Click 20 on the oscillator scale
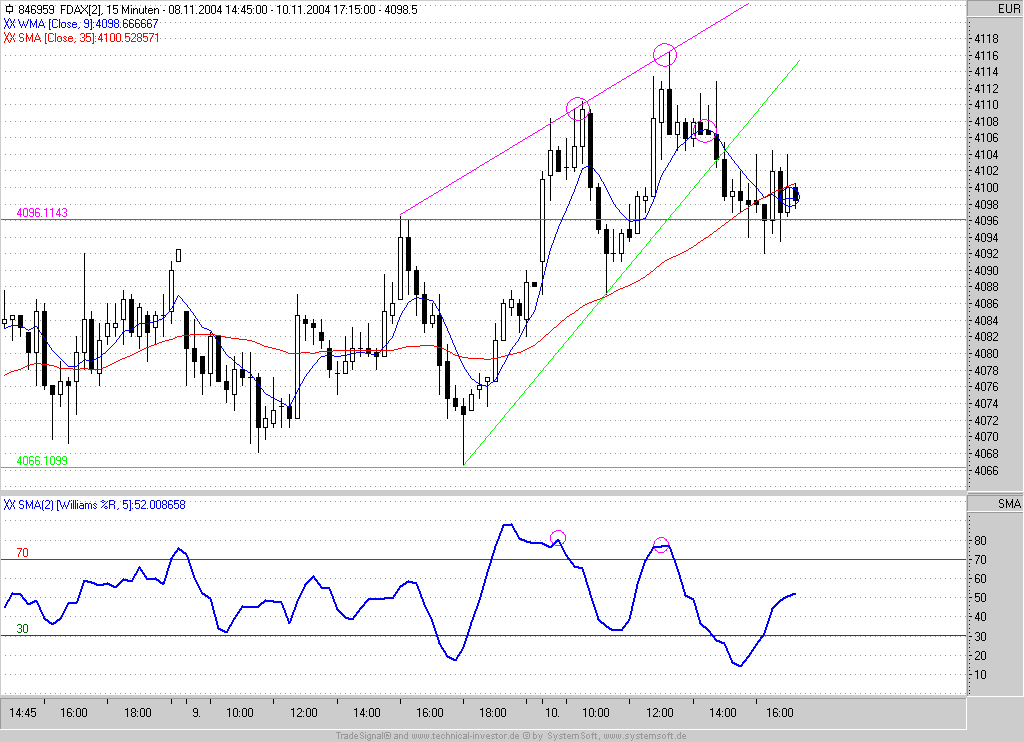 pos(980,656)
